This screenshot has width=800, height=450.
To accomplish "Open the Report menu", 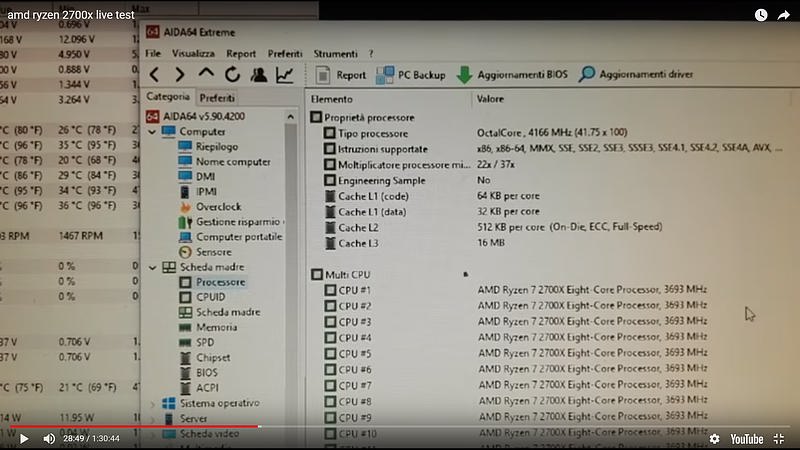I will click(241, 54).
